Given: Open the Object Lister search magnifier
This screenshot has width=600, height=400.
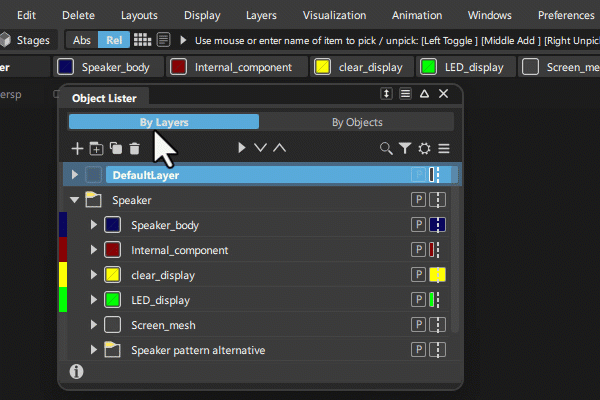Looking at the screenshot, I should (x=386, y=148).
